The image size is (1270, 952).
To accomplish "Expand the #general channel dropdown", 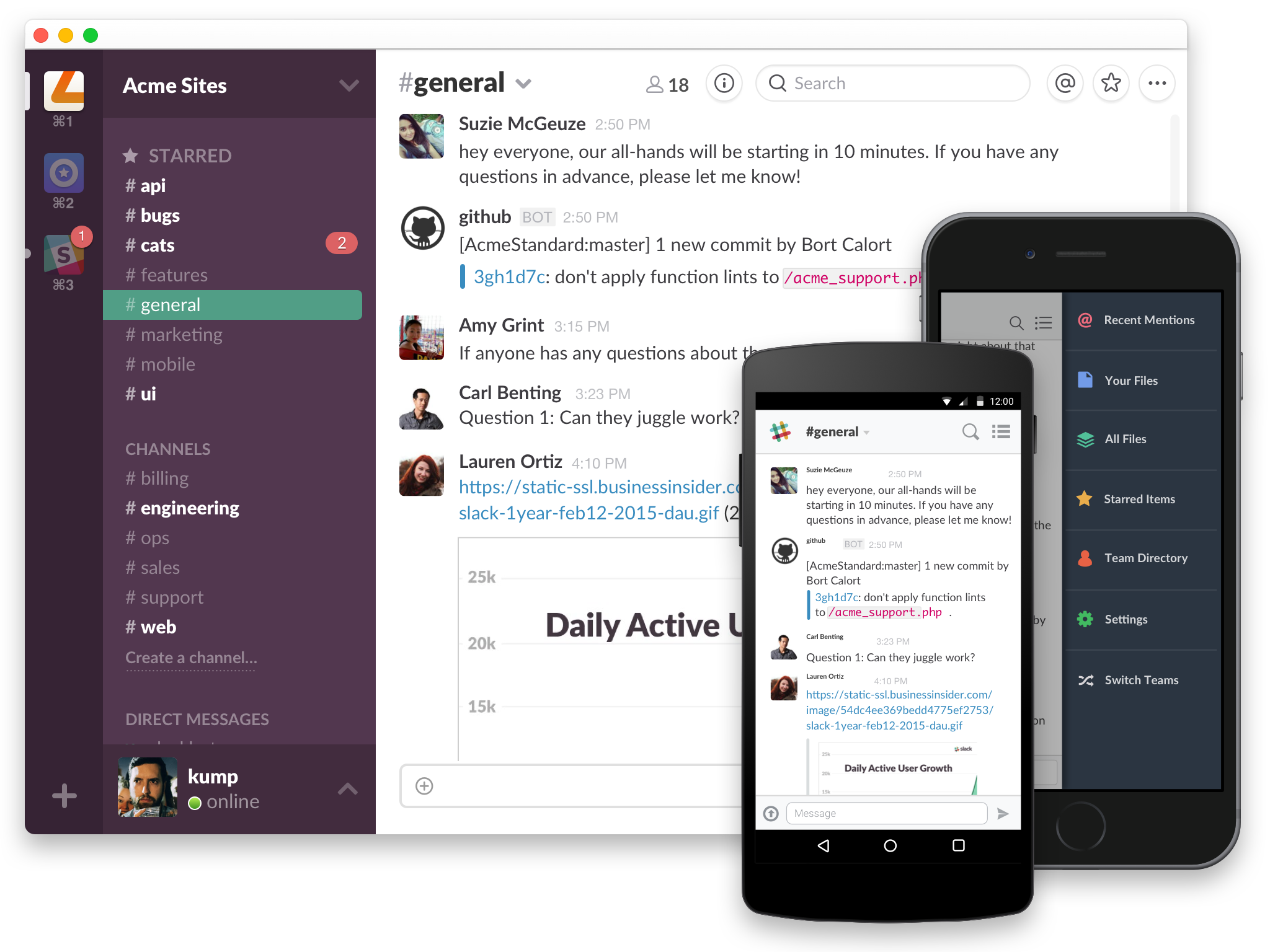I will tap(527, 85).
